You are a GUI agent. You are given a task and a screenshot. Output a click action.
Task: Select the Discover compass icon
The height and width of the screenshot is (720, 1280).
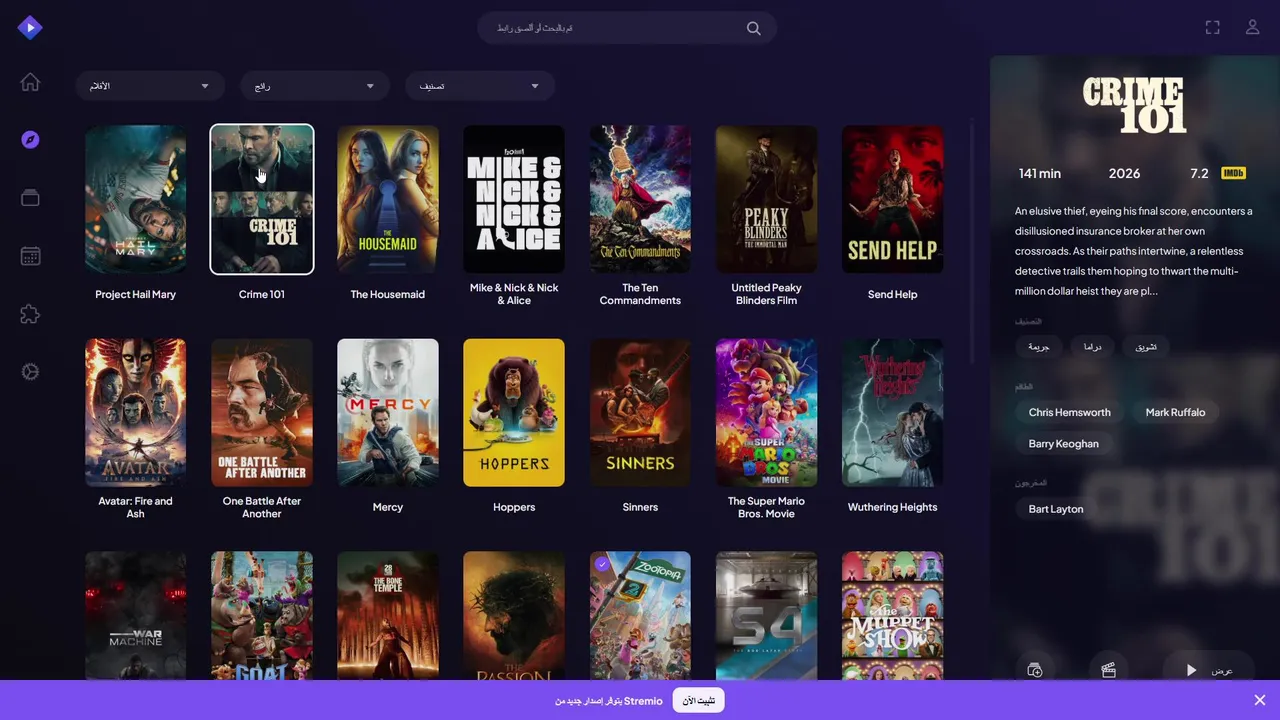[x=30, y=140]
